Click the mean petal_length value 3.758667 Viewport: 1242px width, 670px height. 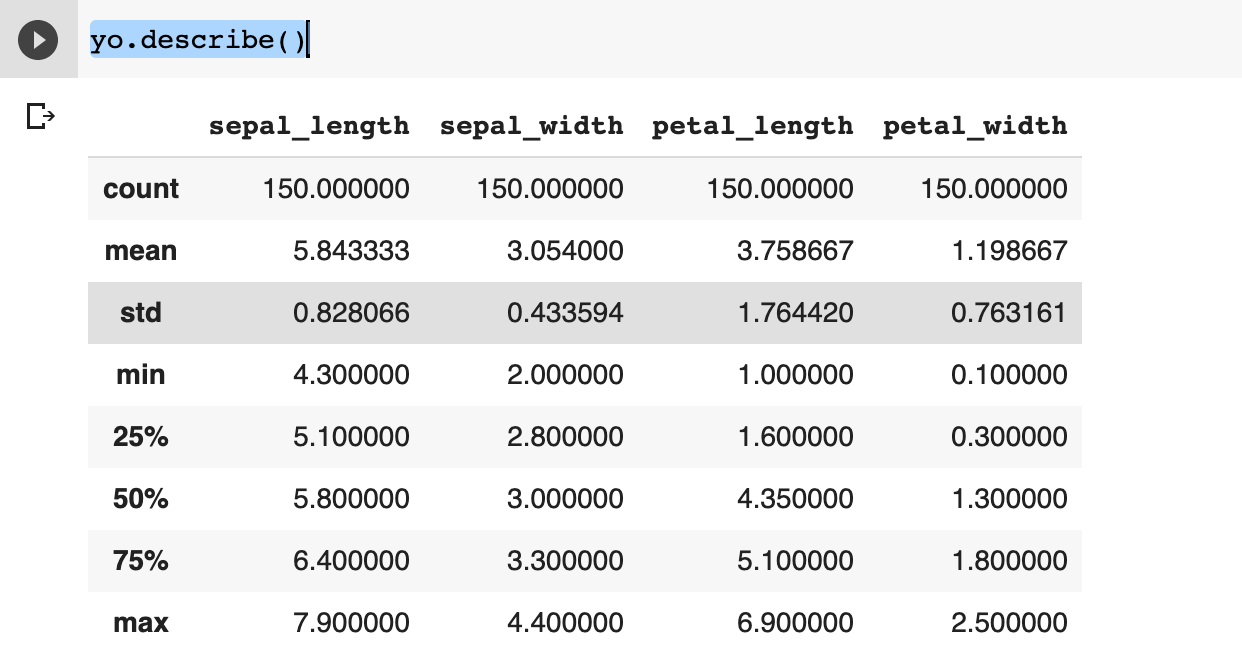click(795, 251)
